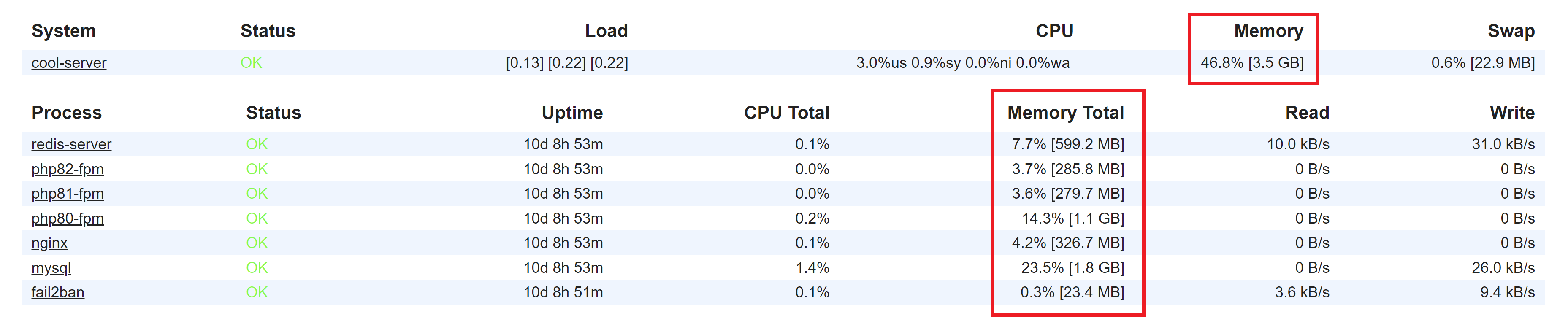Open the fail2ban process link
Image resolution: width=1568 pixels, height=329 pixels.
click(x=58, y=292)
